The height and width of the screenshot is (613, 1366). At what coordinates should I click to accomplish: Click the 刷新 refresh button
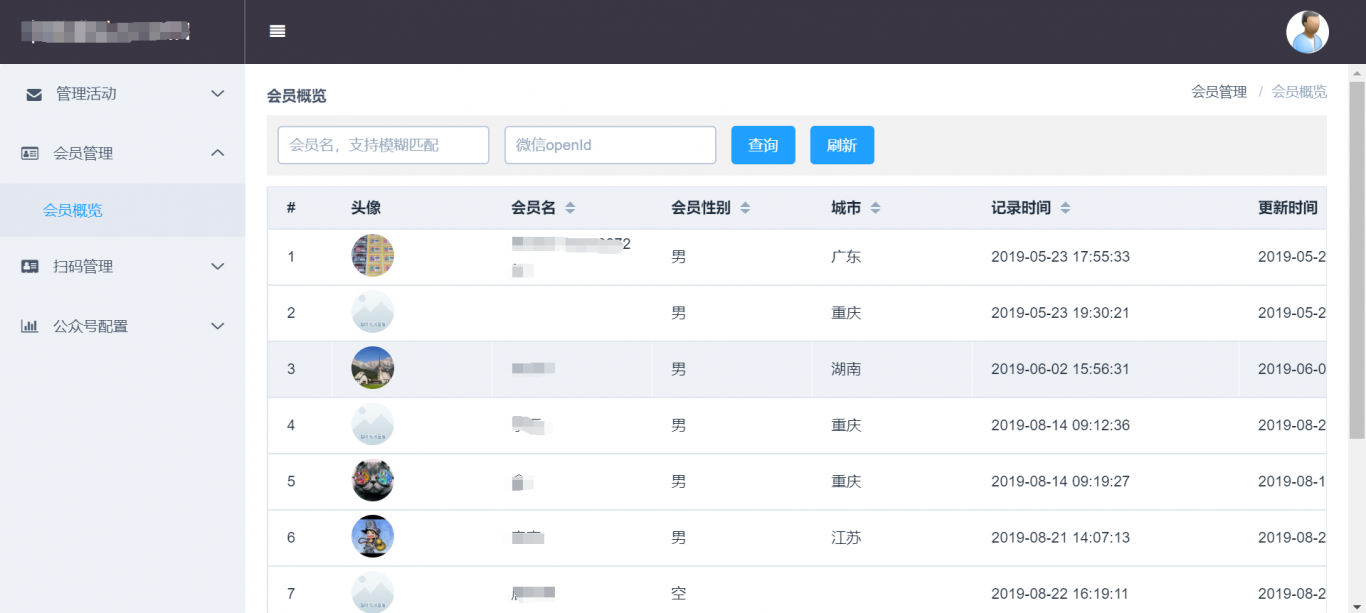[842, 144]
